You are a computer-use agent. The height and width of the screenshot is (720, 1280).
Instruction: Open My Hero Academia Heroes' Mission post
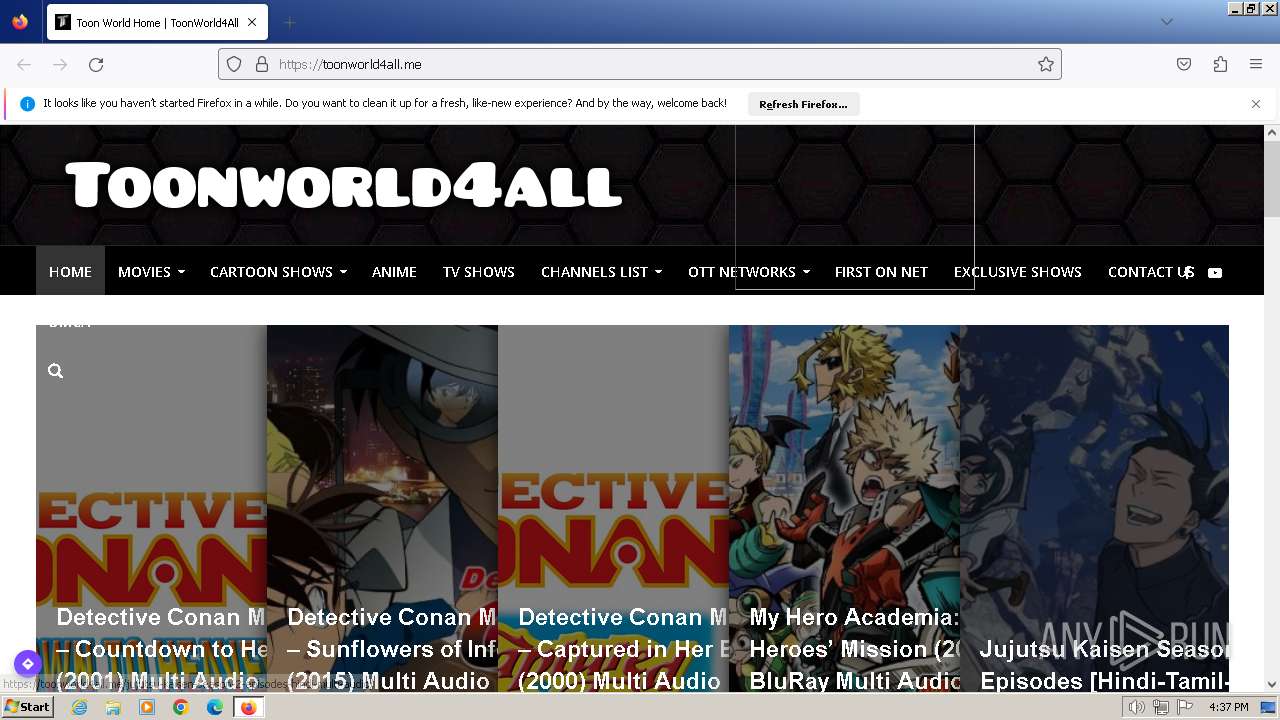844,508
